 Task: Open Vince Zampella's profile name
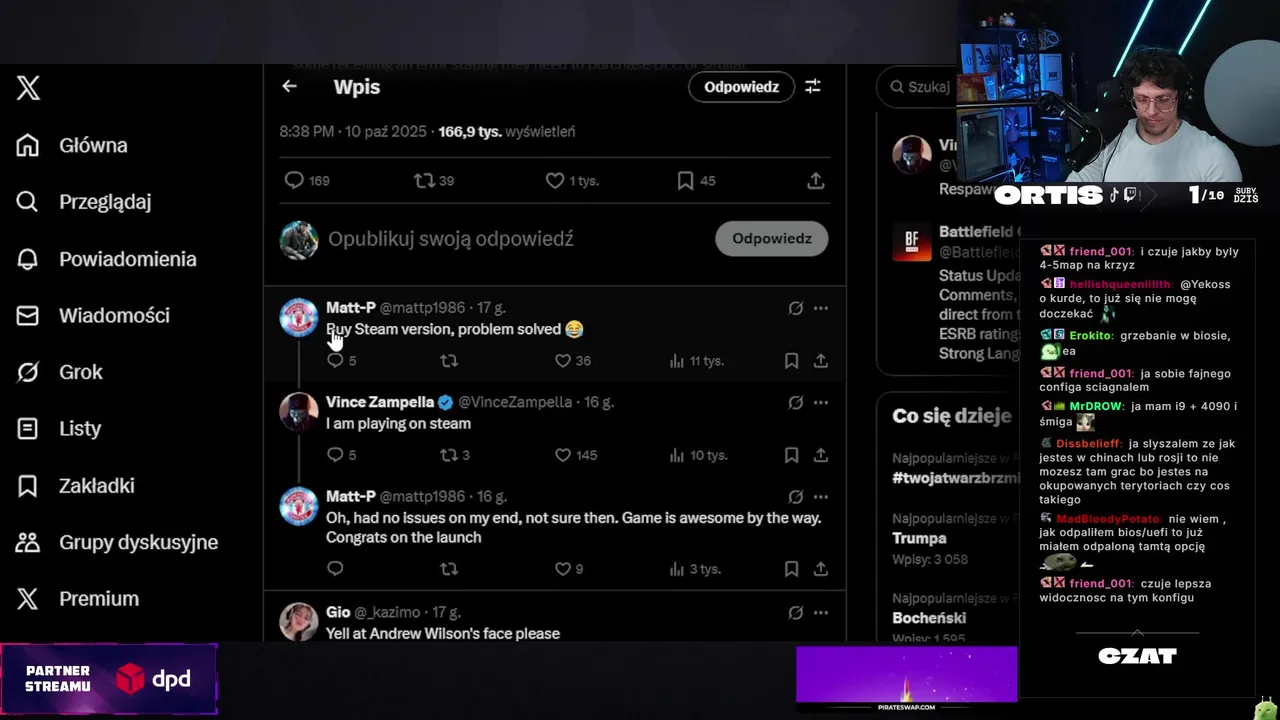coord(380,402)
